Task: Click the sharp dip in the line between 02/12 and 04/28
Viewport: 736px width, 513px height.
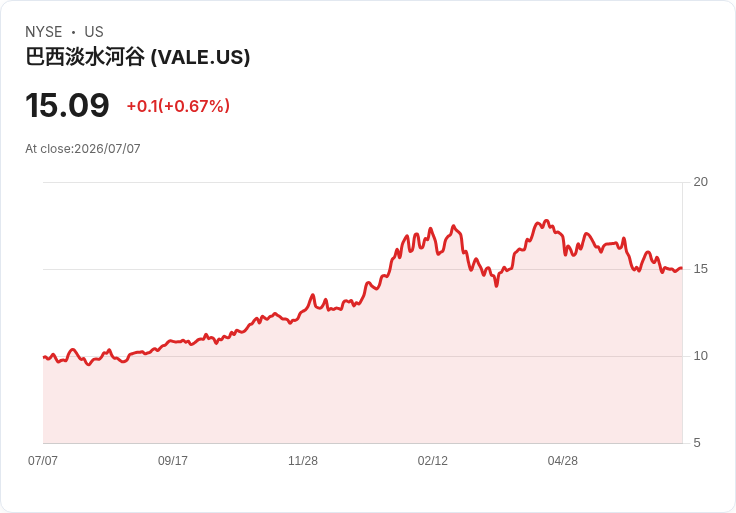Action: (x=496, y=285)
